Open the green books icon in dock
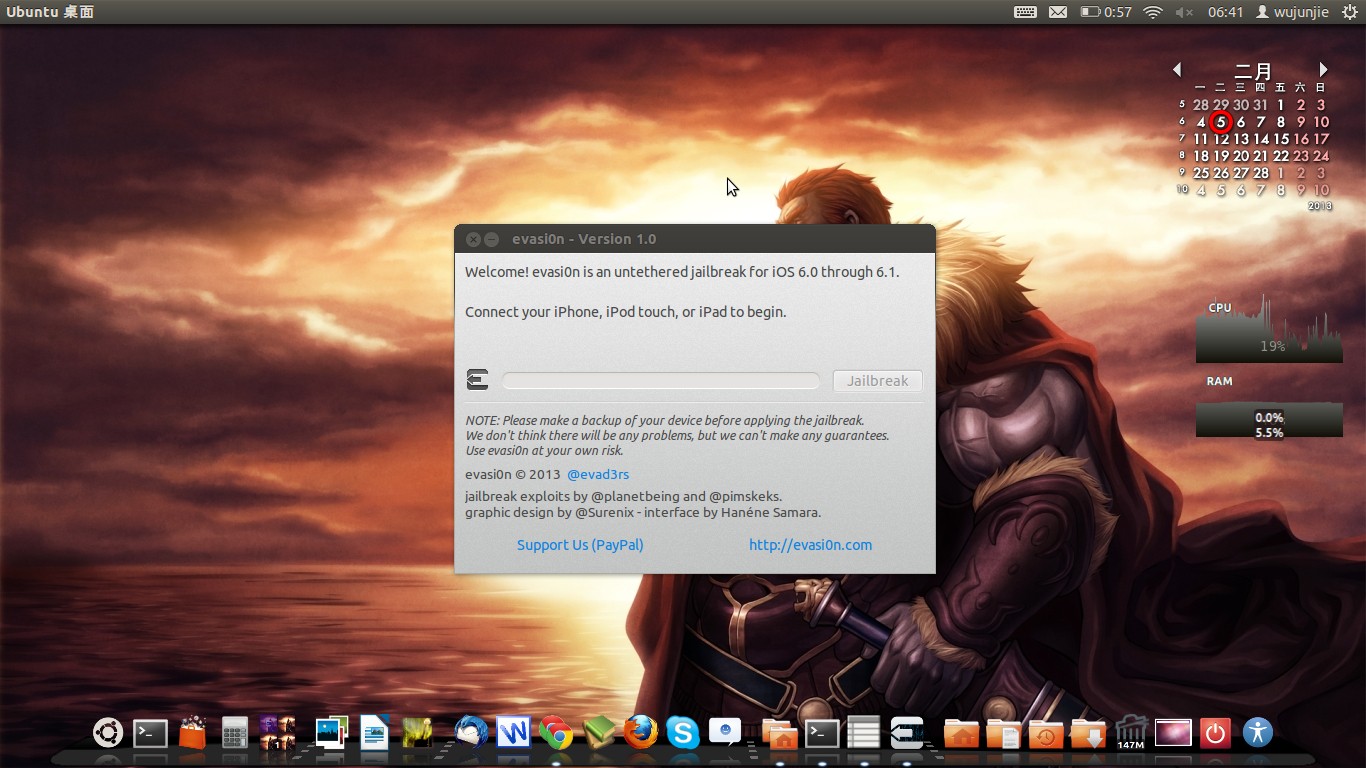 pyautogui.click(x=599, y=733)
